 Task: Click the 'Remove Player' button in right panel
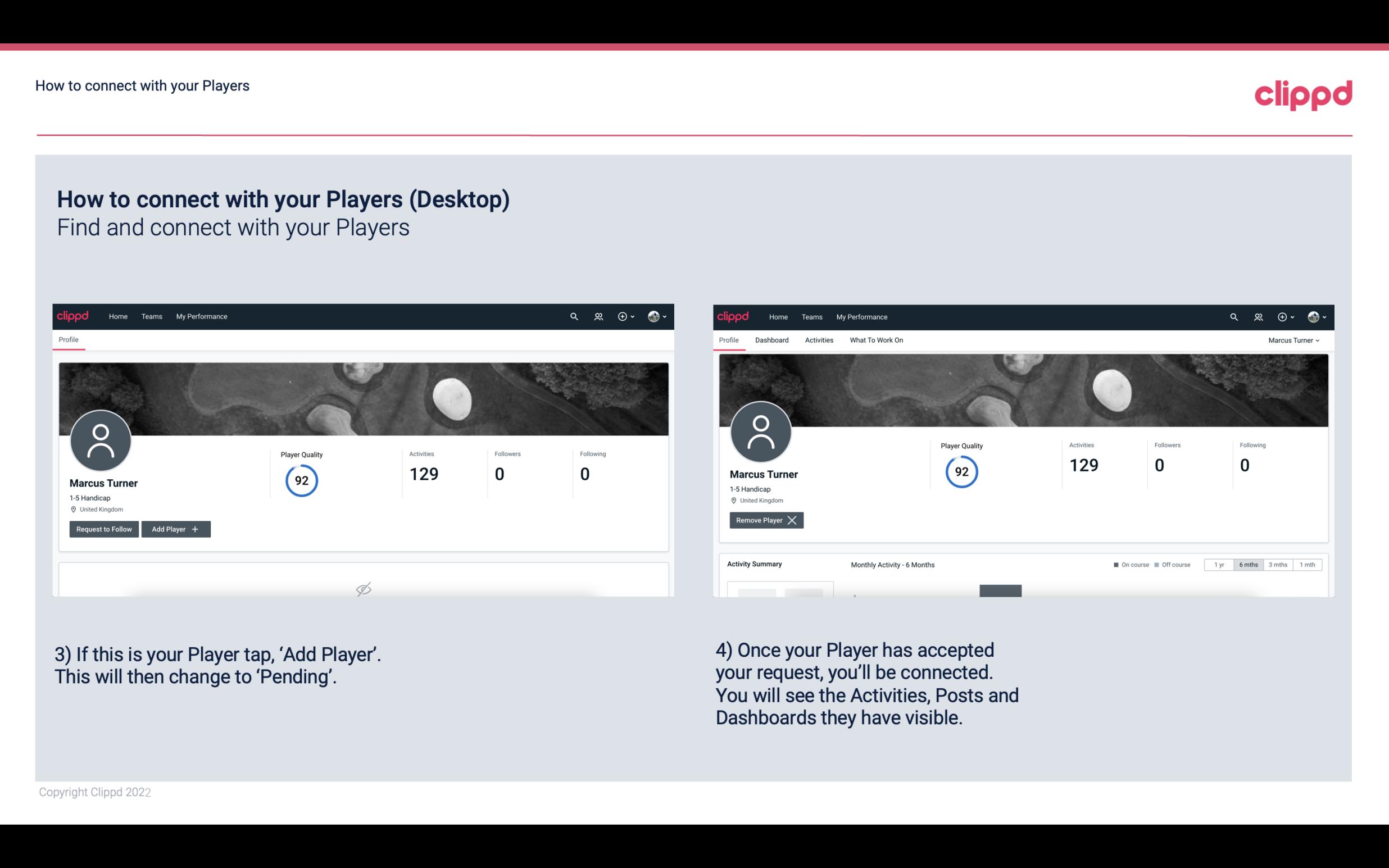(765, 520)
